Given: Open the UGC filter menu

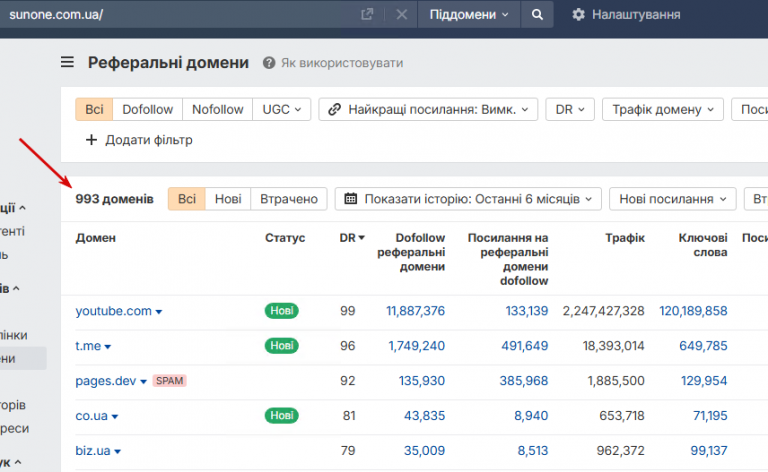Looking at the screenshot, I should (x=282, y=109).
